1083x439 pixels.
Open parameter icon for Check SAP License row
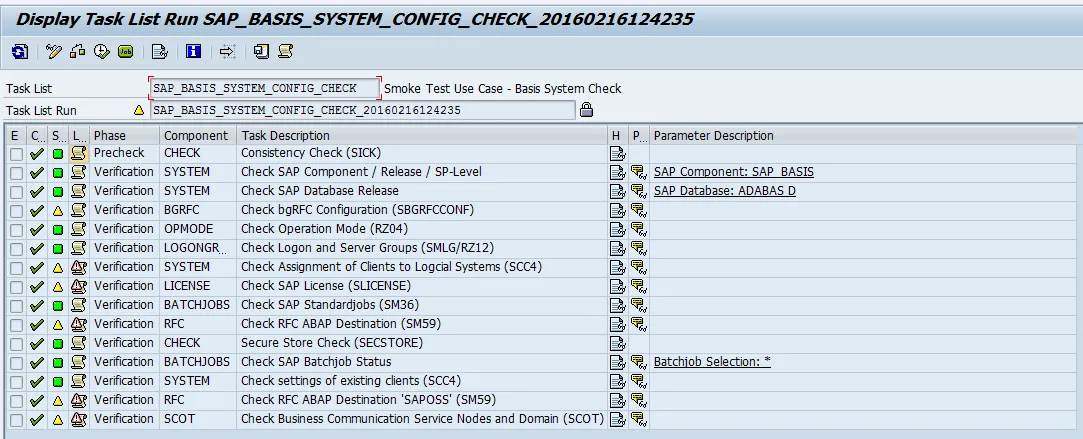(x=637, y=286)
